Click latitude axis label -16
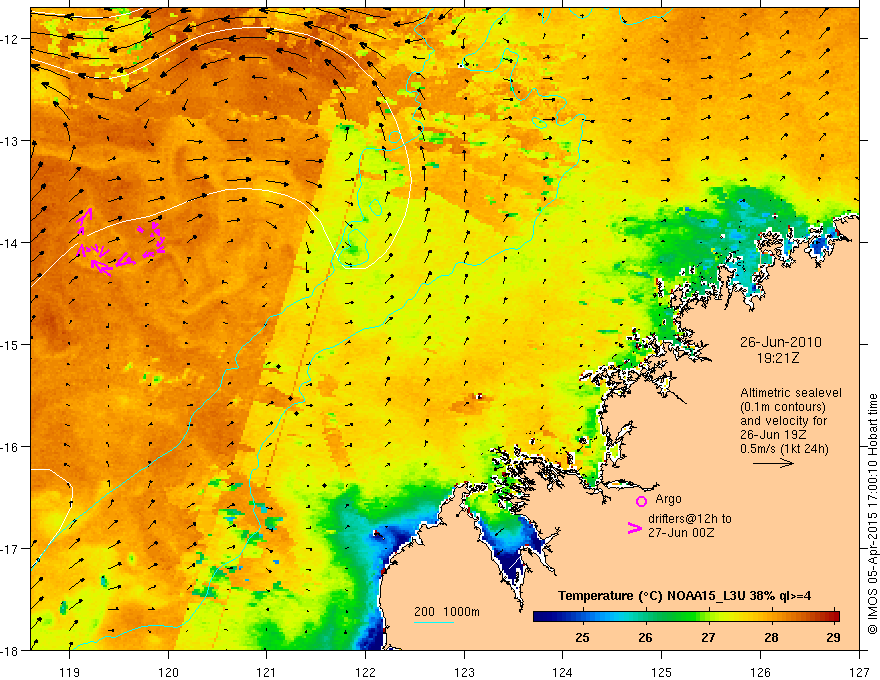This screenshot has width=880, height=680. click(x=10, y=447)
